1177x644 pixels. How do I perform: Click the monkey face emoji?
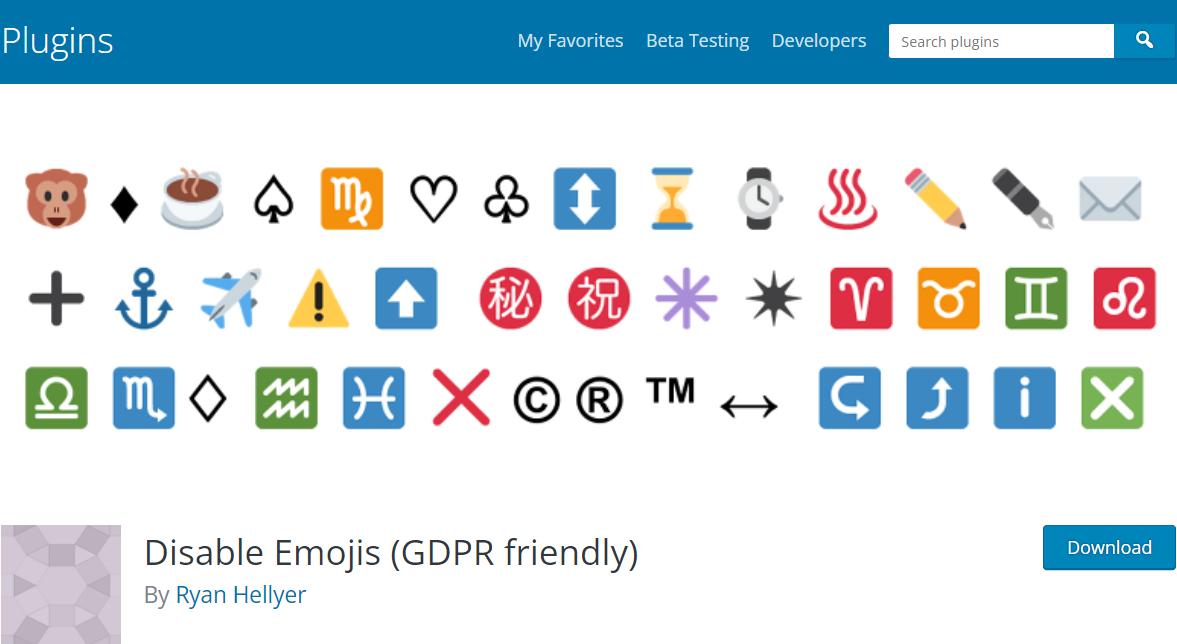click(56, 198)
